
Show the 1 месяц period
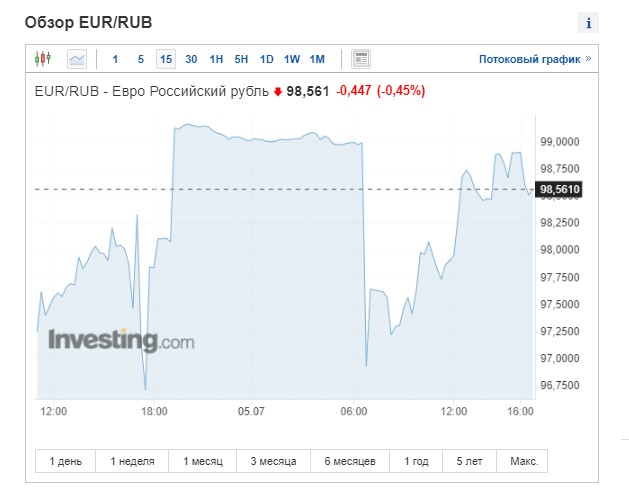[x=203, y=461]
